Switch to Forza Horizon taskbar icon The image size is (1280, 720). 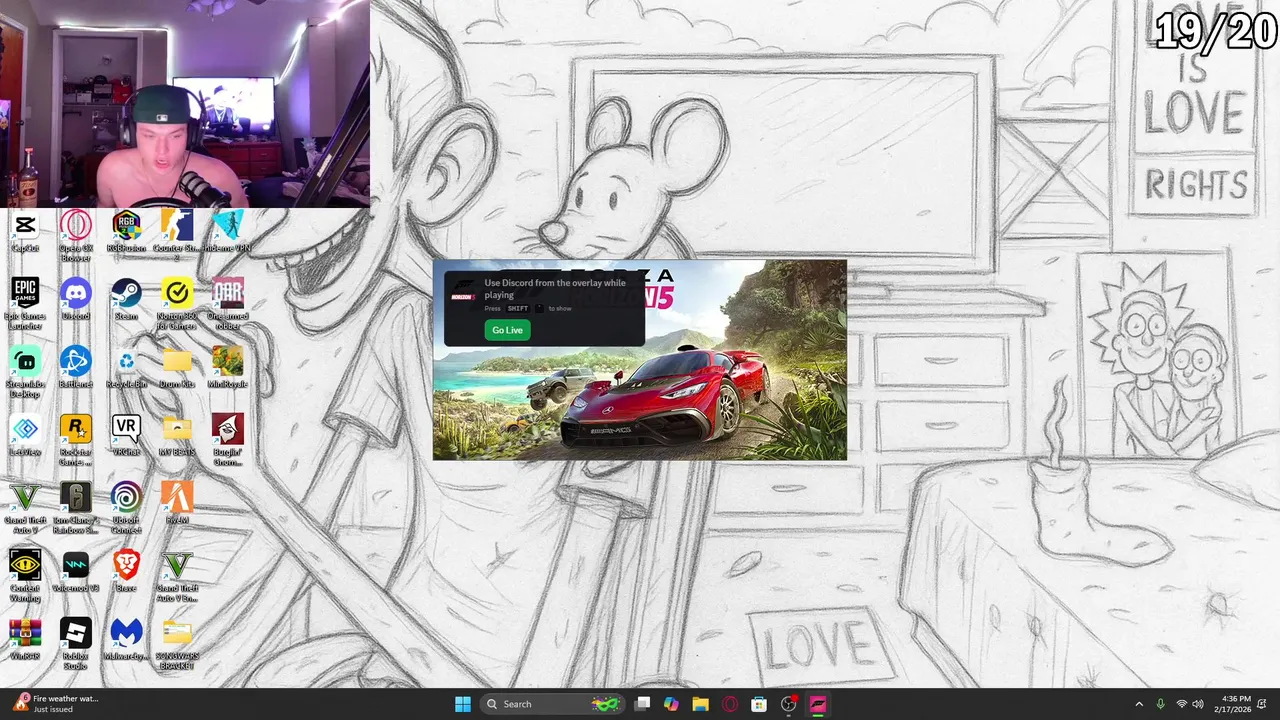(818, 704)
